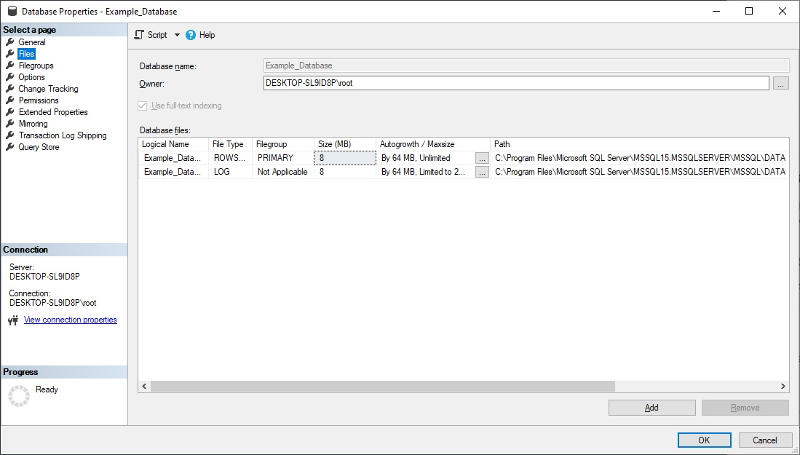Screen dimensions: 800x455
Task: Click the horizontal scrollbar left arrow
Action: 144,386
